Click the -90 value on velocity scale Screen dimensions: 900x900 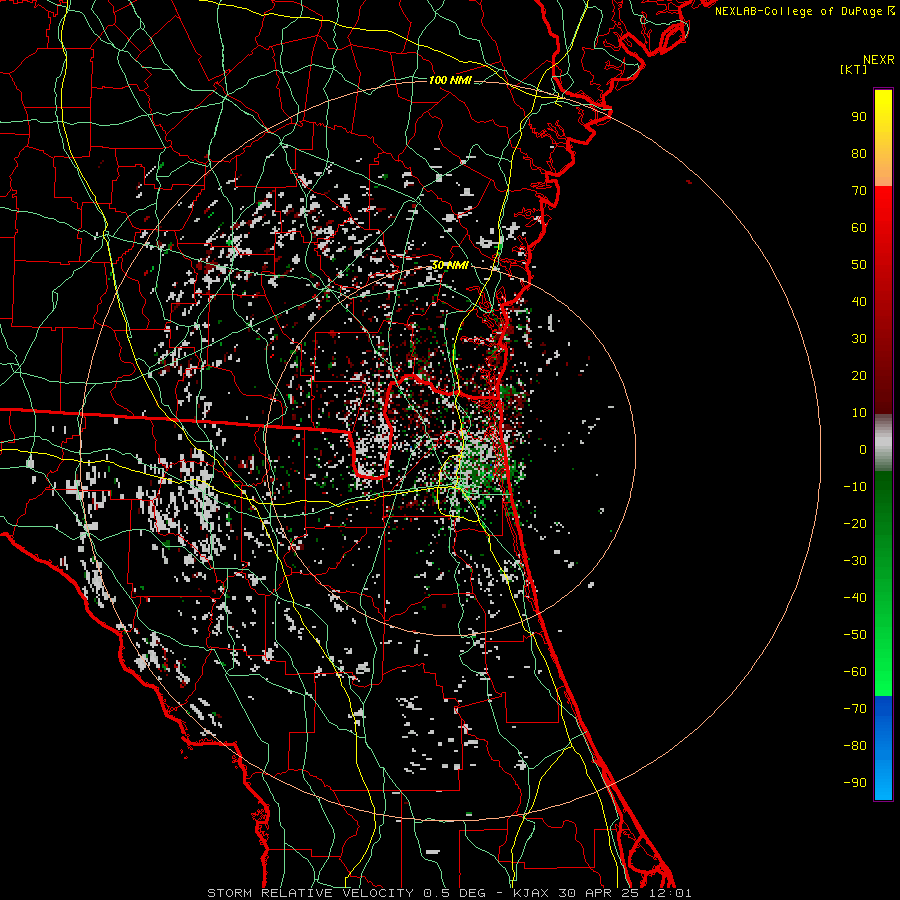coord(855,783)
